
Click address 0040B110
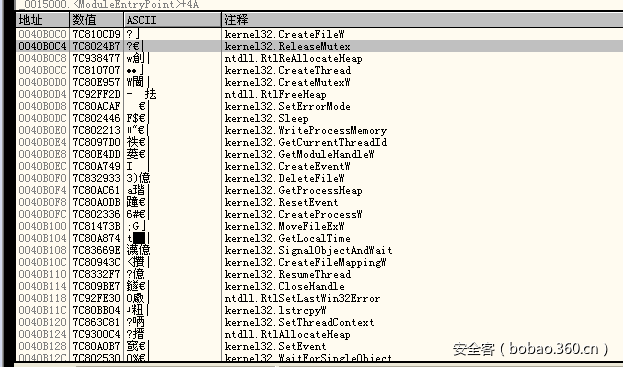pyautogui.click(x=42, y=274)
